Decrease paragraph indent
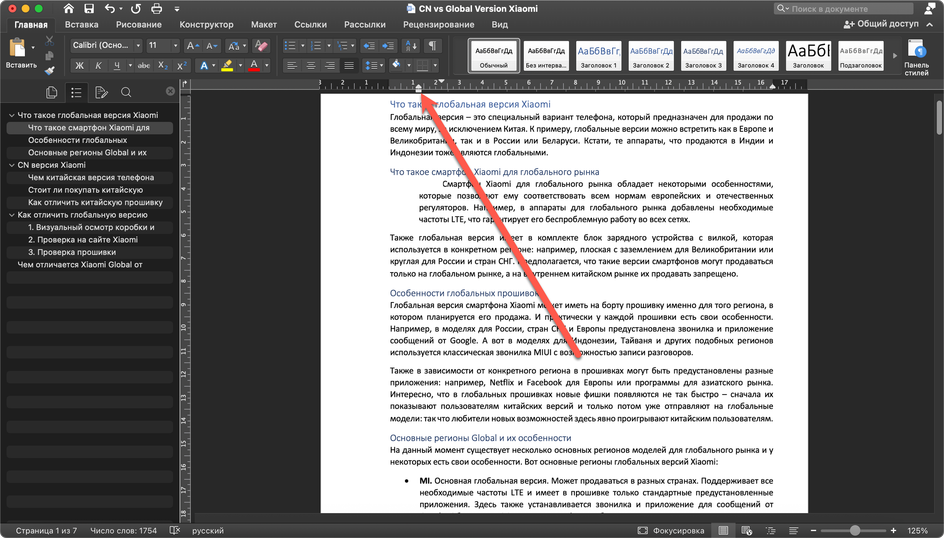944x538 pixels. [369, 46]
